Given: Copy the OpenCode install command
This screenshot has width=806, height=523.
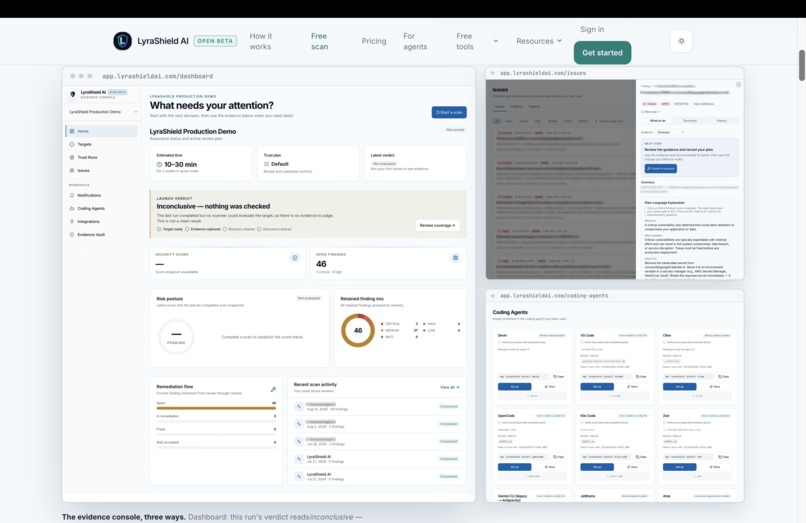Looking at the screenshot, I should click(x=558, y=457).
